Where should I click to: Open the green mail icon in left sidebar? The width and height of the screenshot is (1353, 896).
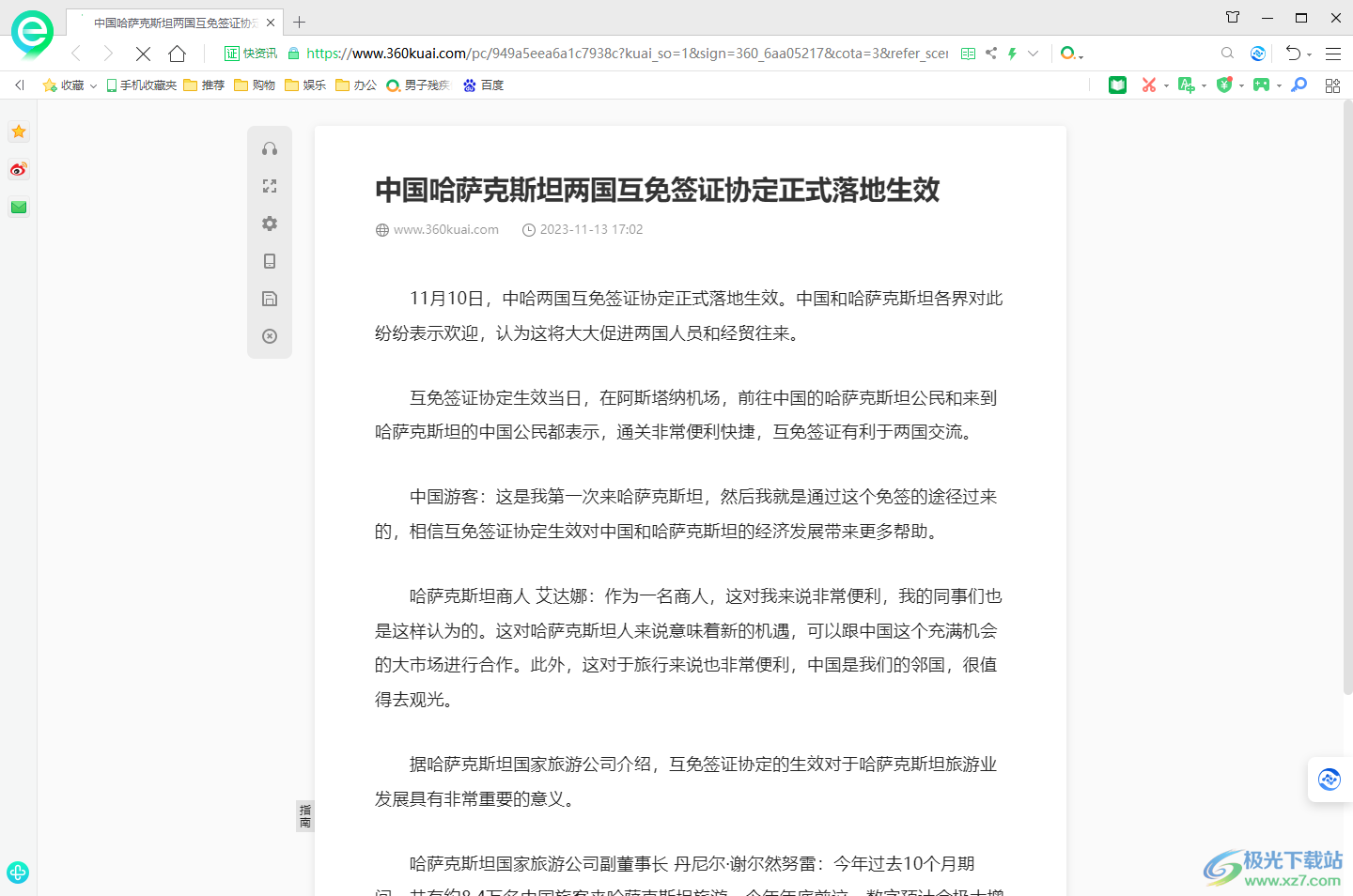tap(19, 207)
